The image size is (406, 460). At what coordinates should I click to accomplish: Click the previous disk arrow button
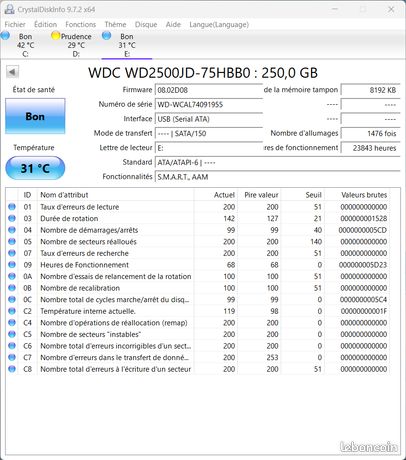(13, 72)
